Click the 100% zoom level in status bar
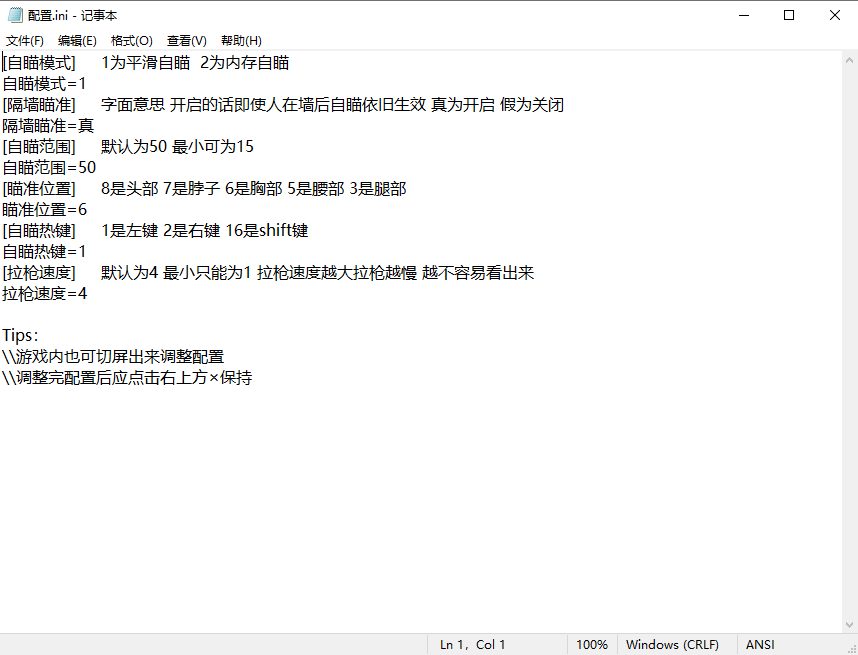The height and width of the screenshot is (655, 858). [592, 645]
